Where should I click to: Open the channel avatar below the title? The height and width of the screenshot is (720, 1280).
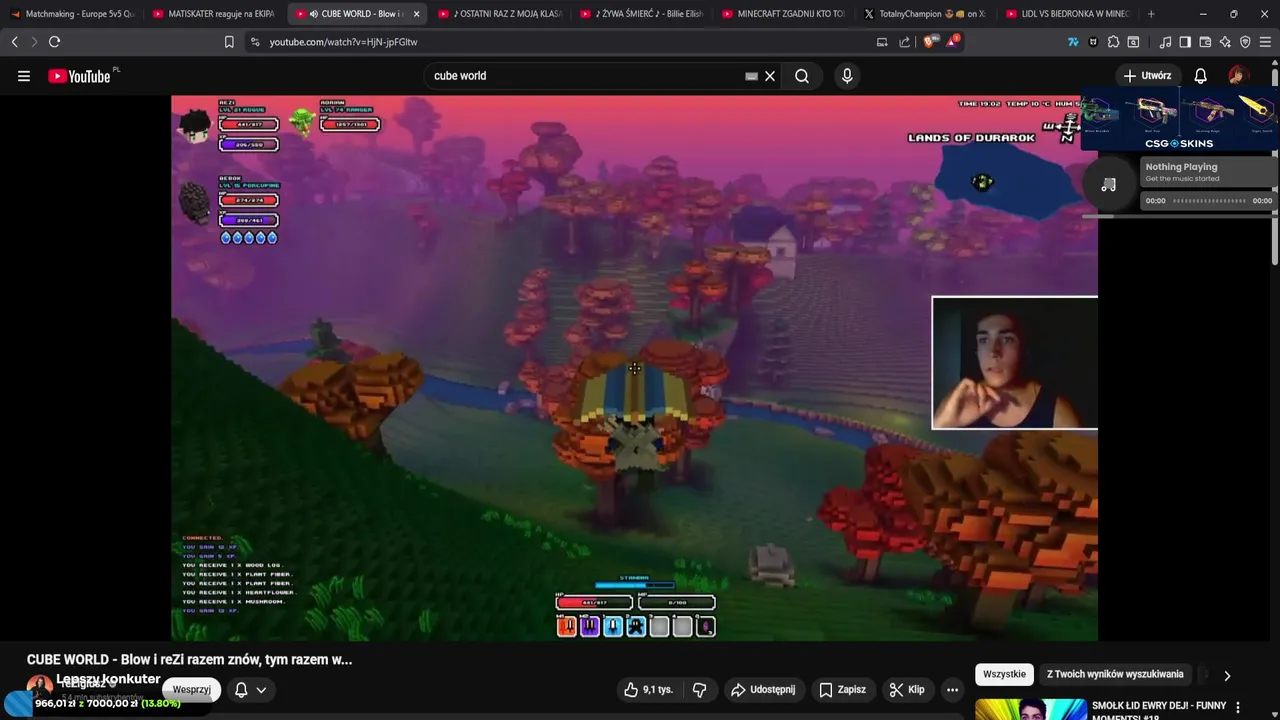[x=39, y=686]
